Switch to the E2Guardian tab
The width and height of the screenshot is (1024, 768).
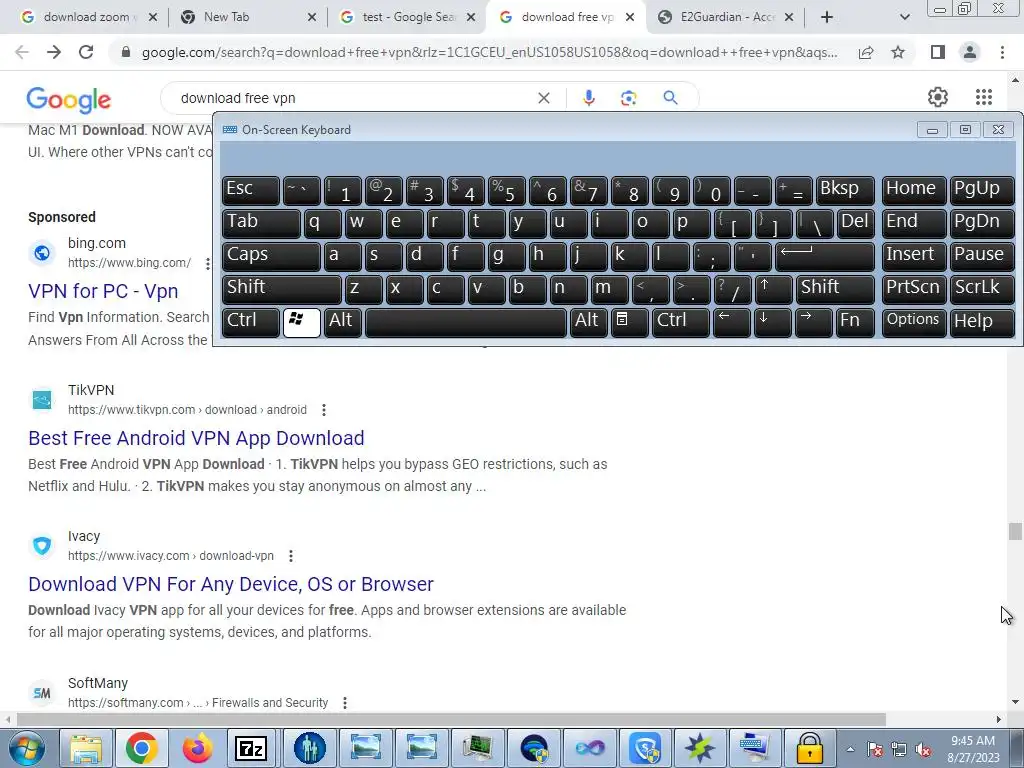click(726, 17)
